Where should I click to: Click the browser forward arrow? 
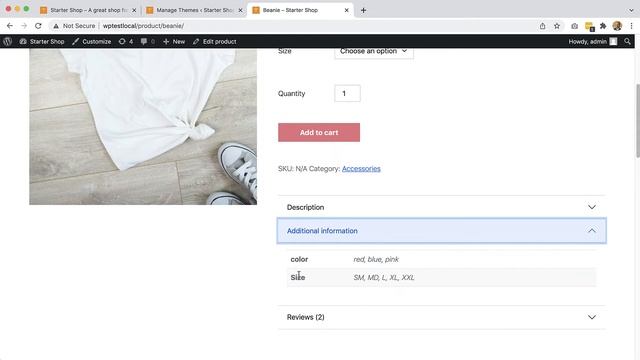[x=24, y=26]
